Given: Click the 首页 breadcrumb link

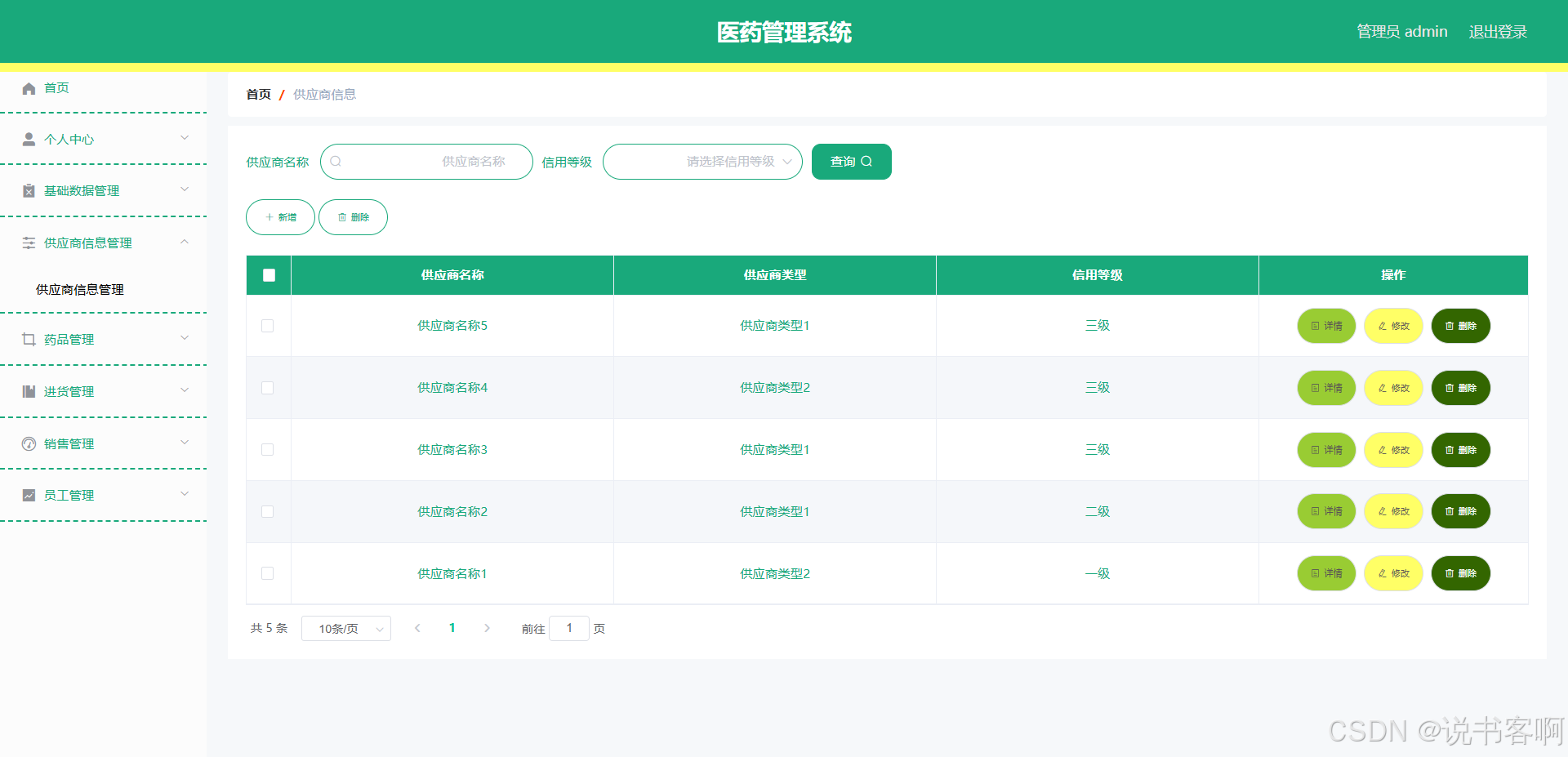Looking at the screenshot, I should pos(257,94).
